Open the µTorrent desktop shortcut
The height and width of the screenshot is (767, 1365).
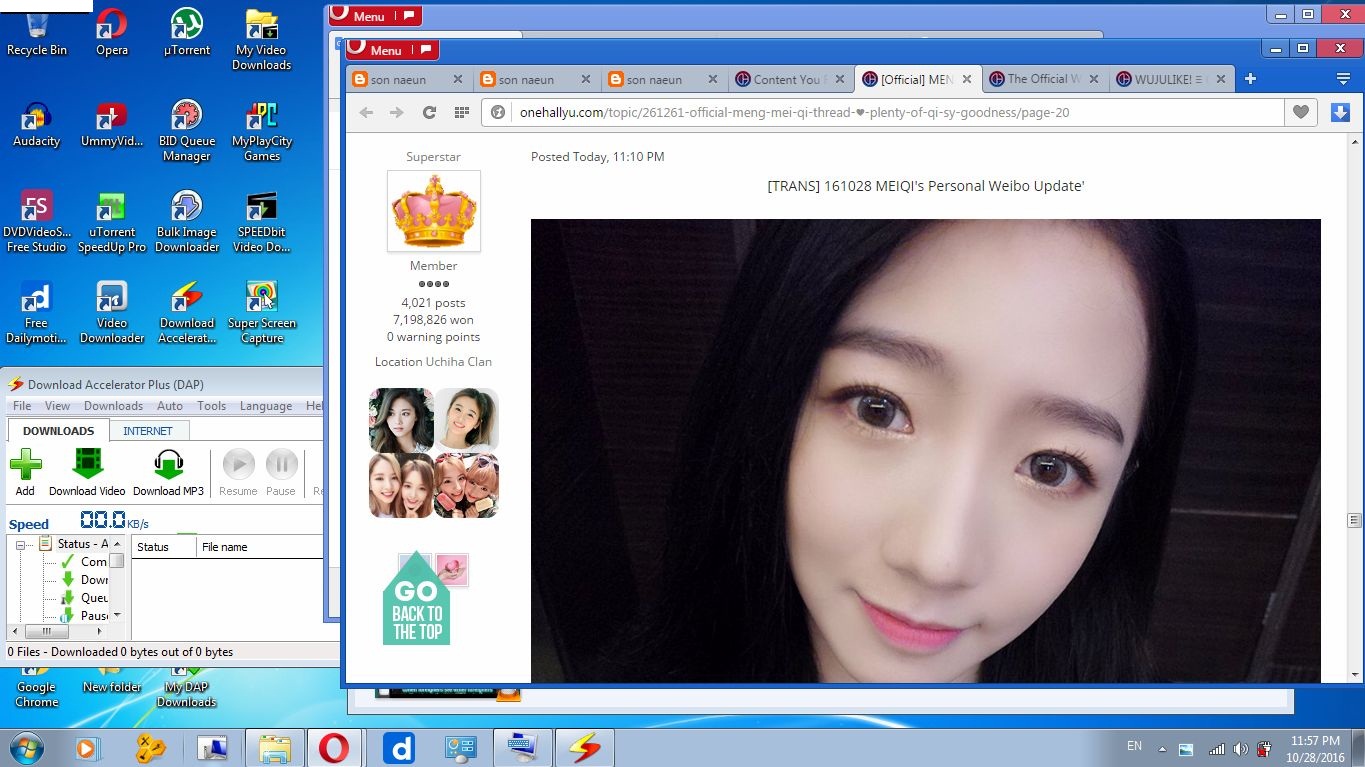(187, 32)
